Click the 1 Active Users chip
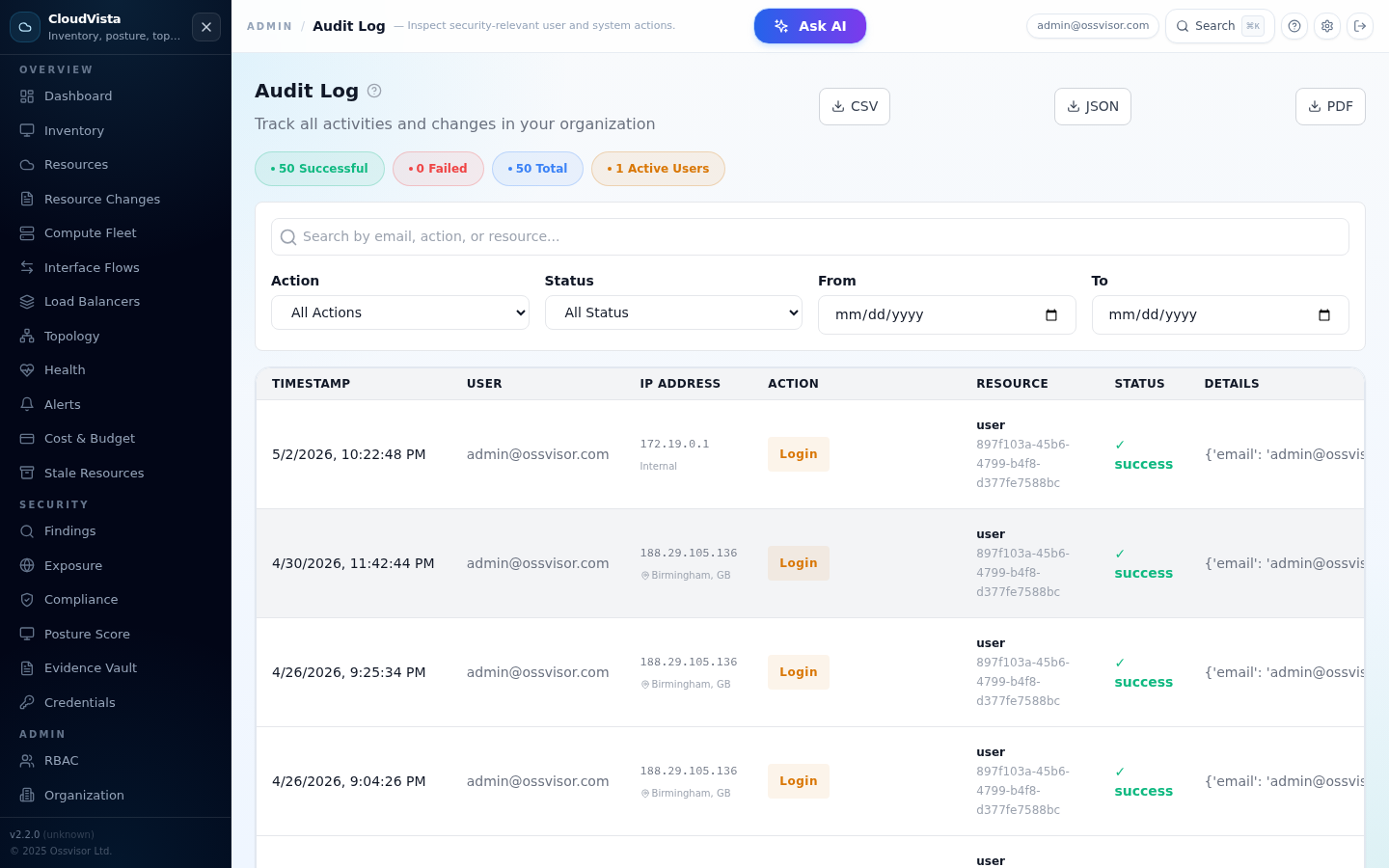Image resolution: width=1389 pixels, height=868 pixels. tap(658, 169)
